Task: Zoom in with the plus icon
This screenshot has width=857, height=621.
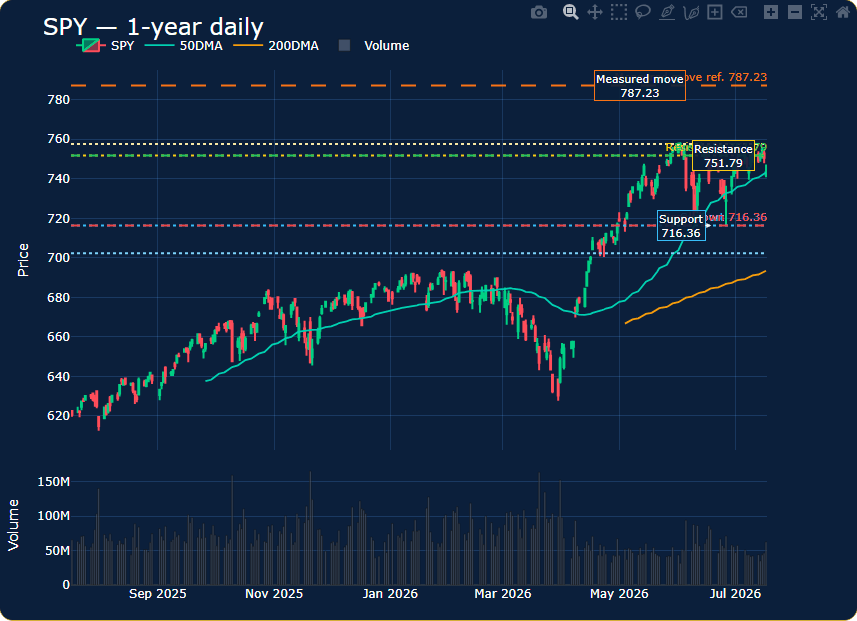Action: coord(771,12)
